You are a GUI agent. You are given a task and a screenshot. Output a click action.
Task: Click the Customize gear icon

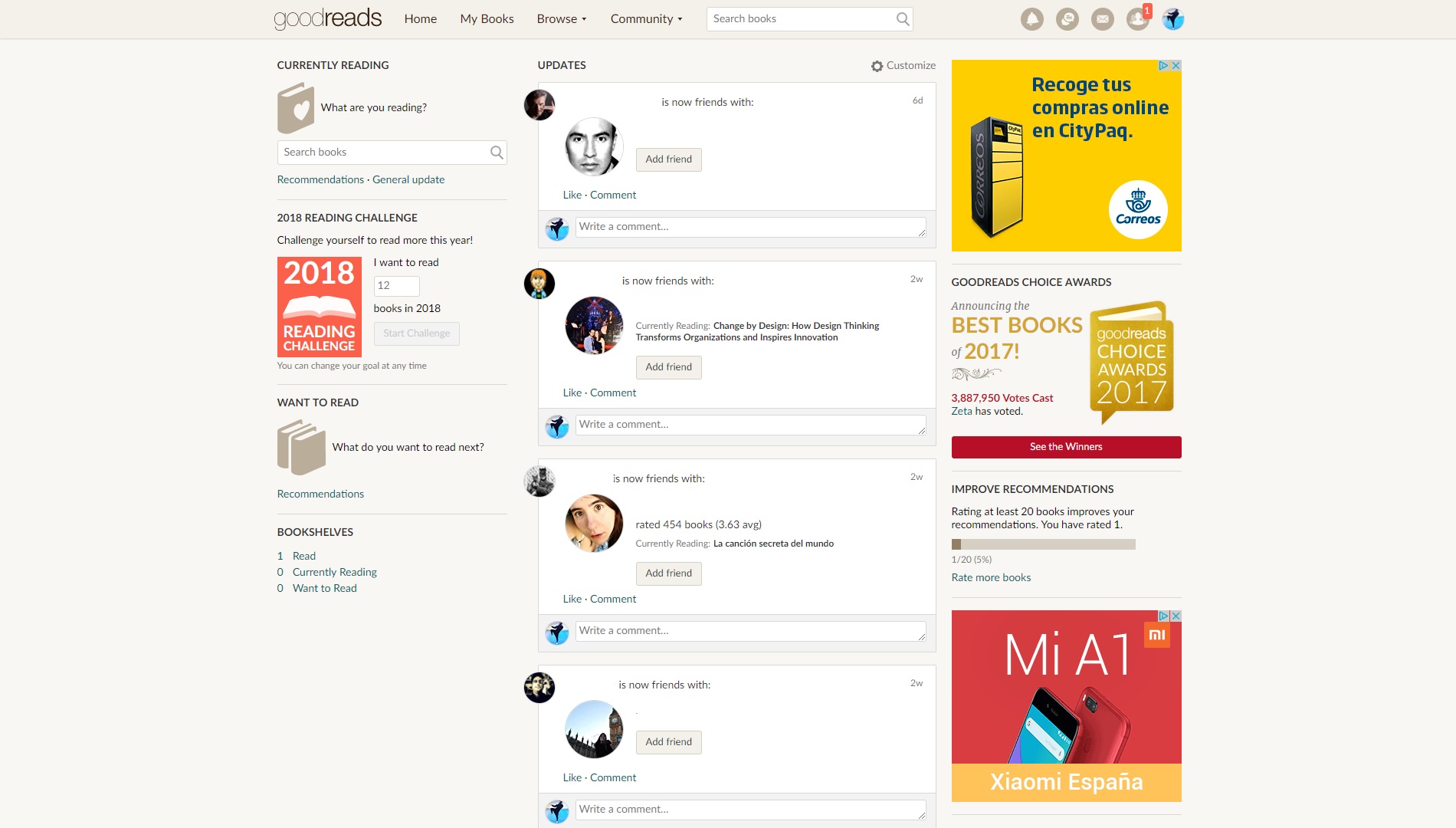877,66
